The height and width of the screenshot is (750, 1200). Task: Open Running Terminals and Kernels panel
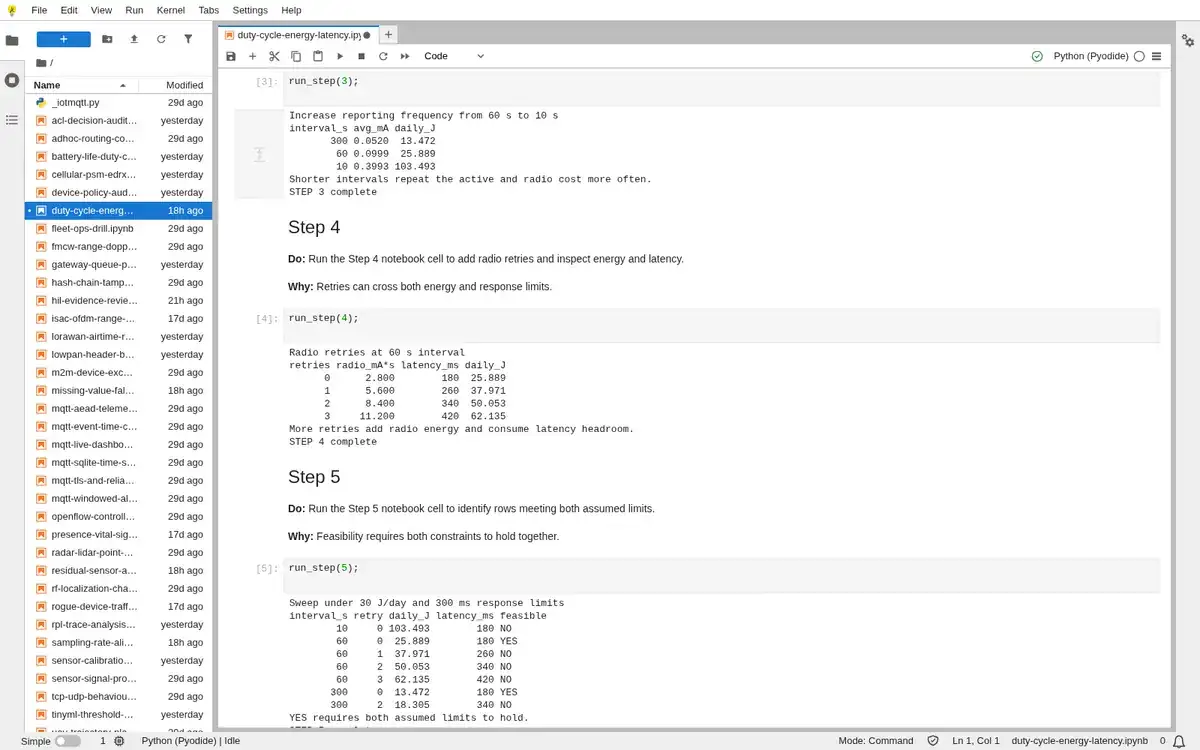coord(12,80)
